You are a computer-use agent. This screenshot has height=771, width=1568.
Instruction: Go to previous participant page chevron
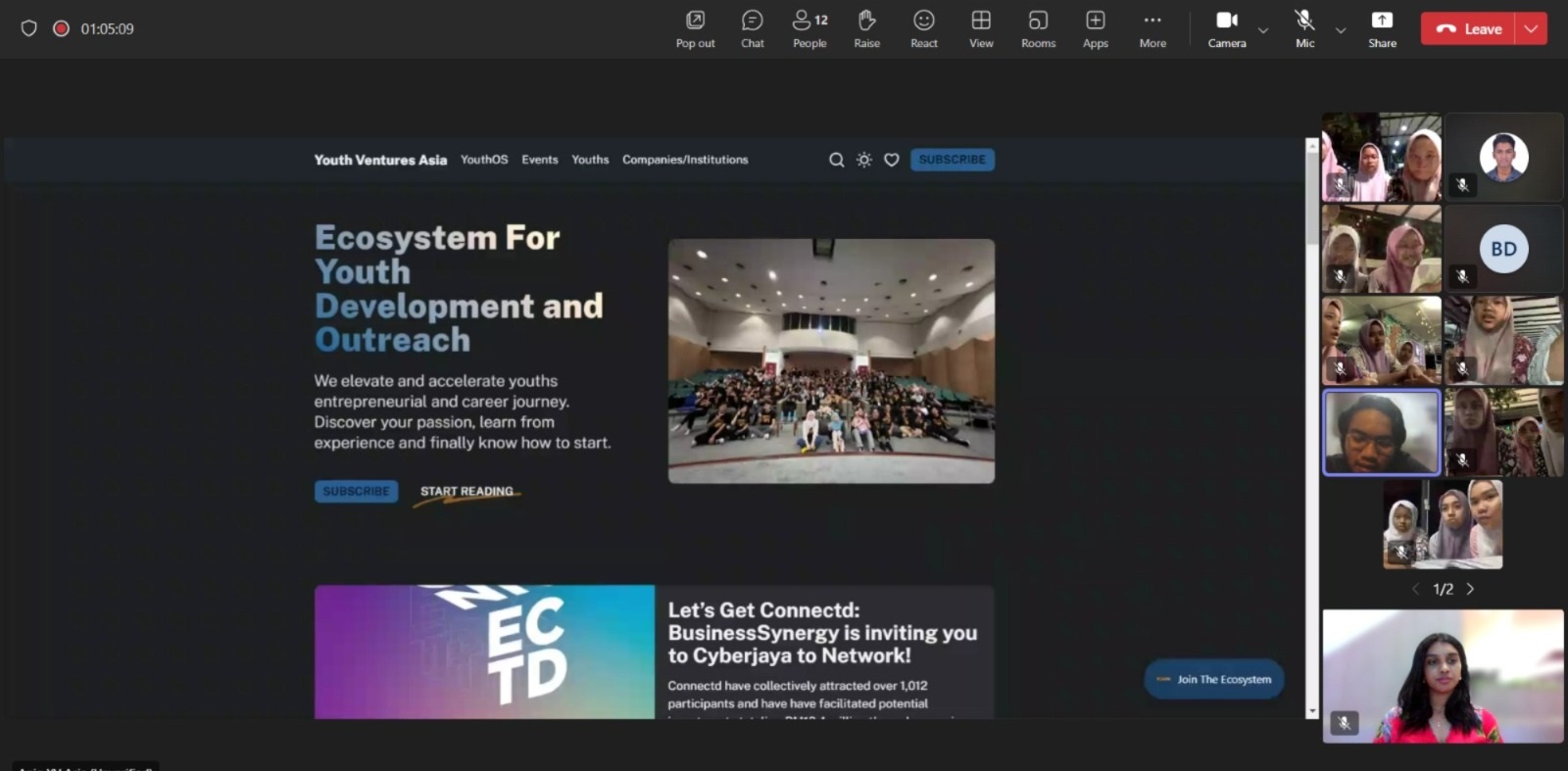click(1415, 589)
